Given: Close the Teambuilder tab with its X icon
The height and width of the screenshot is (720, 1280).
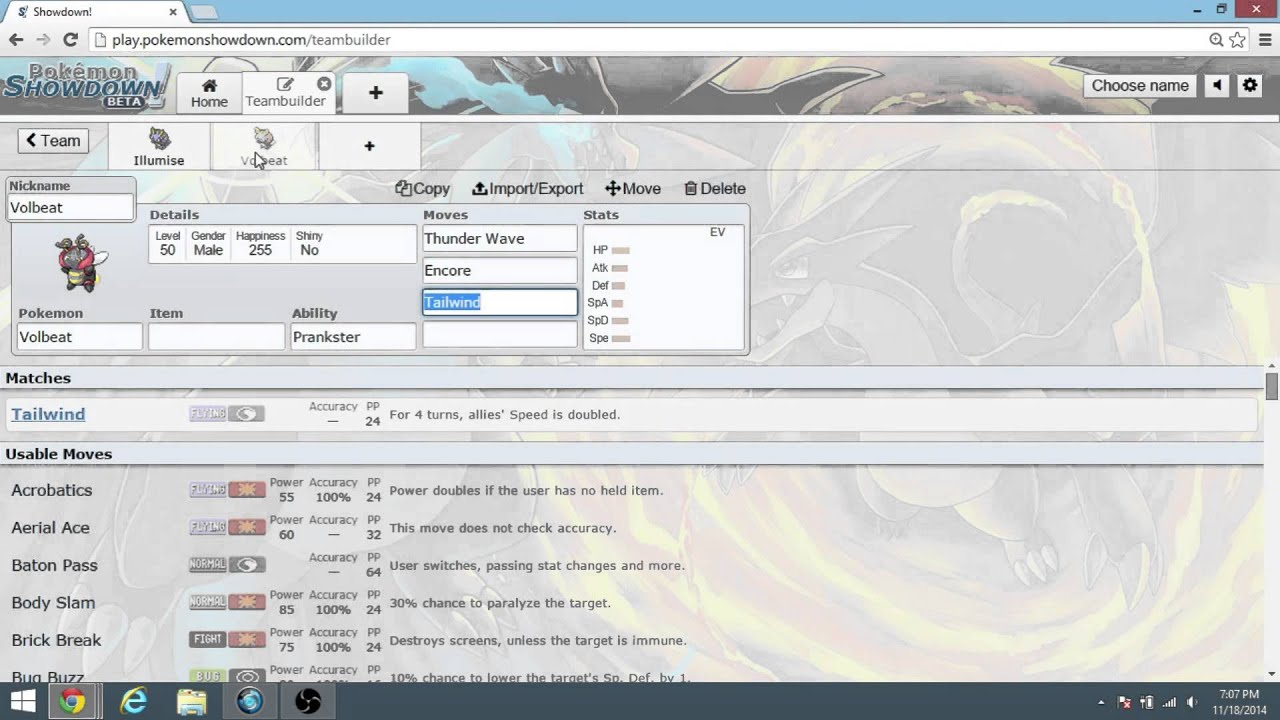Looking at the screenshot, I should click(x=324, y=84).
